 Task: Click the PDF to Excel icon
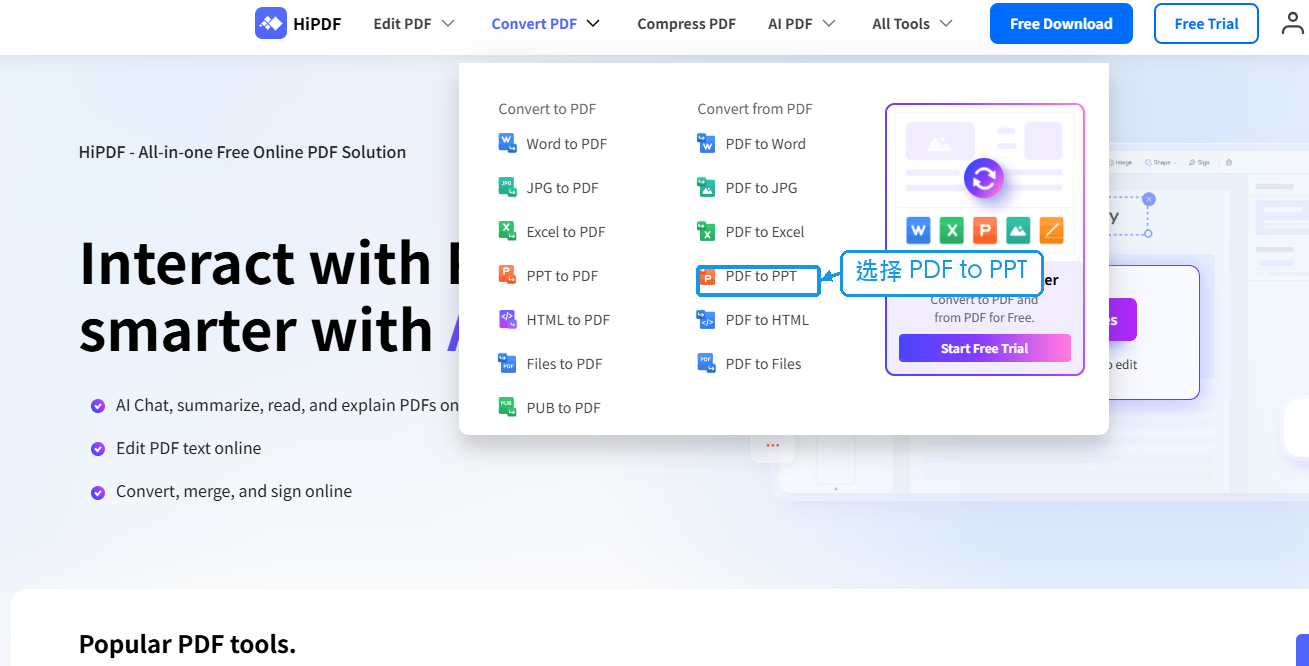(707, 231)
